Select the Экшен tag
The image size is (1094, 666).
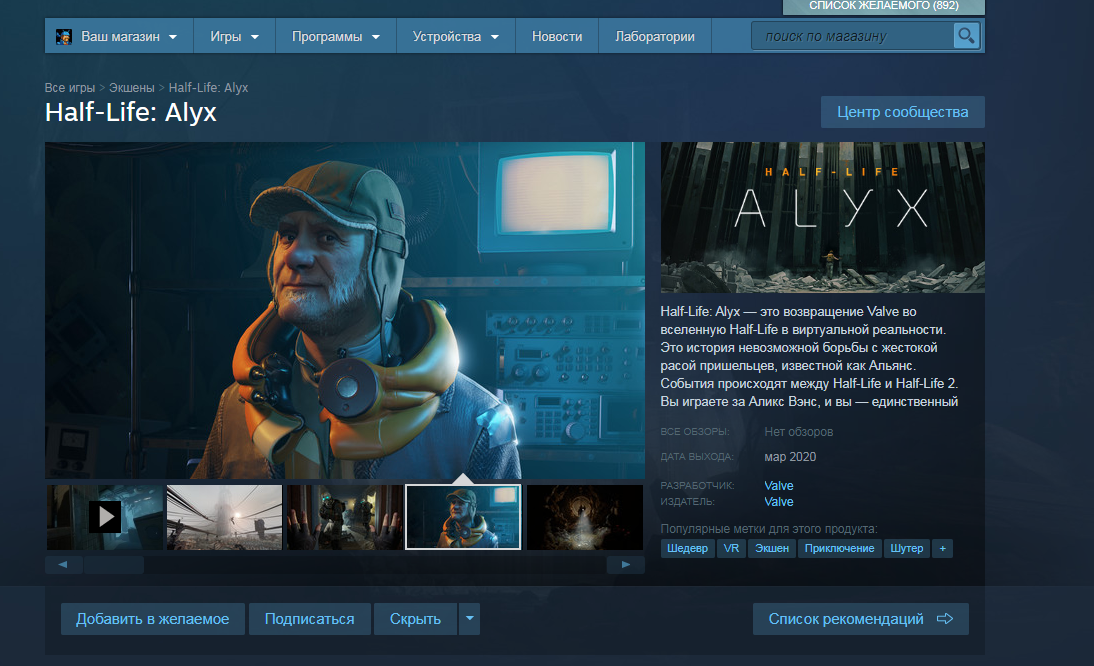[772, 548]
